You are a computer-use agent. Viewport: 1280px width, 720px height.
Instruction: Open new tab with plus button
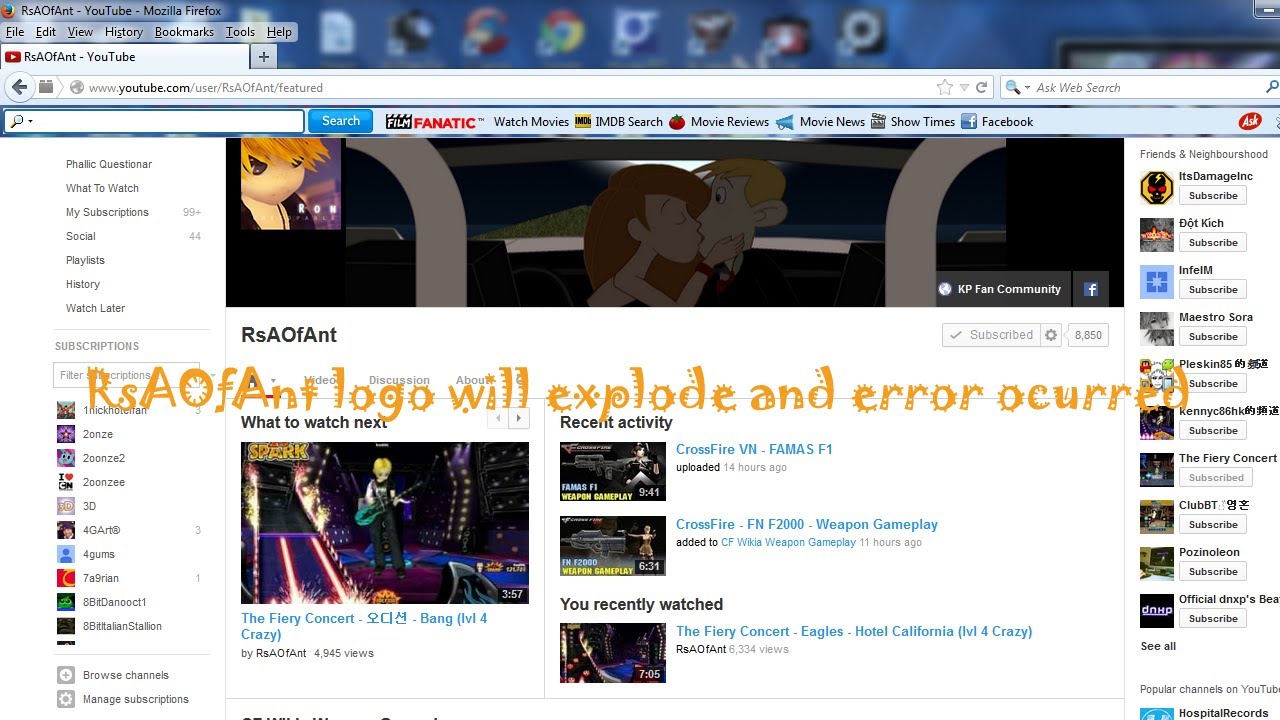(x=264, y=57)
